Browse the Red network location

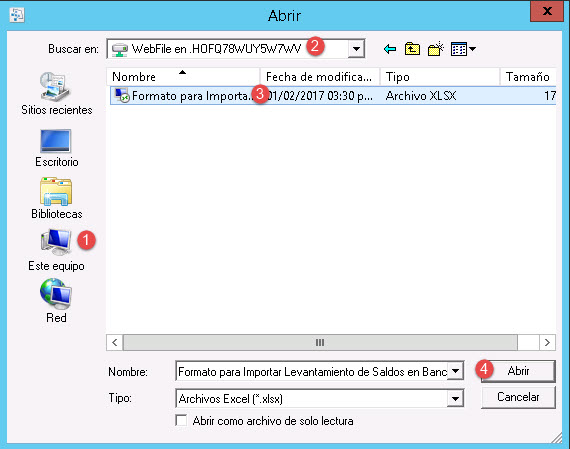56,301
